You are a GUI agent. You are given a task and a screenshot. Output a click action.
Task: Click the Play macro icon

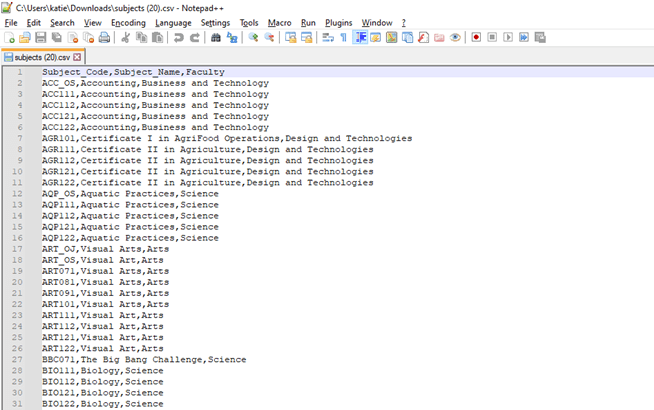coord(508,38)
